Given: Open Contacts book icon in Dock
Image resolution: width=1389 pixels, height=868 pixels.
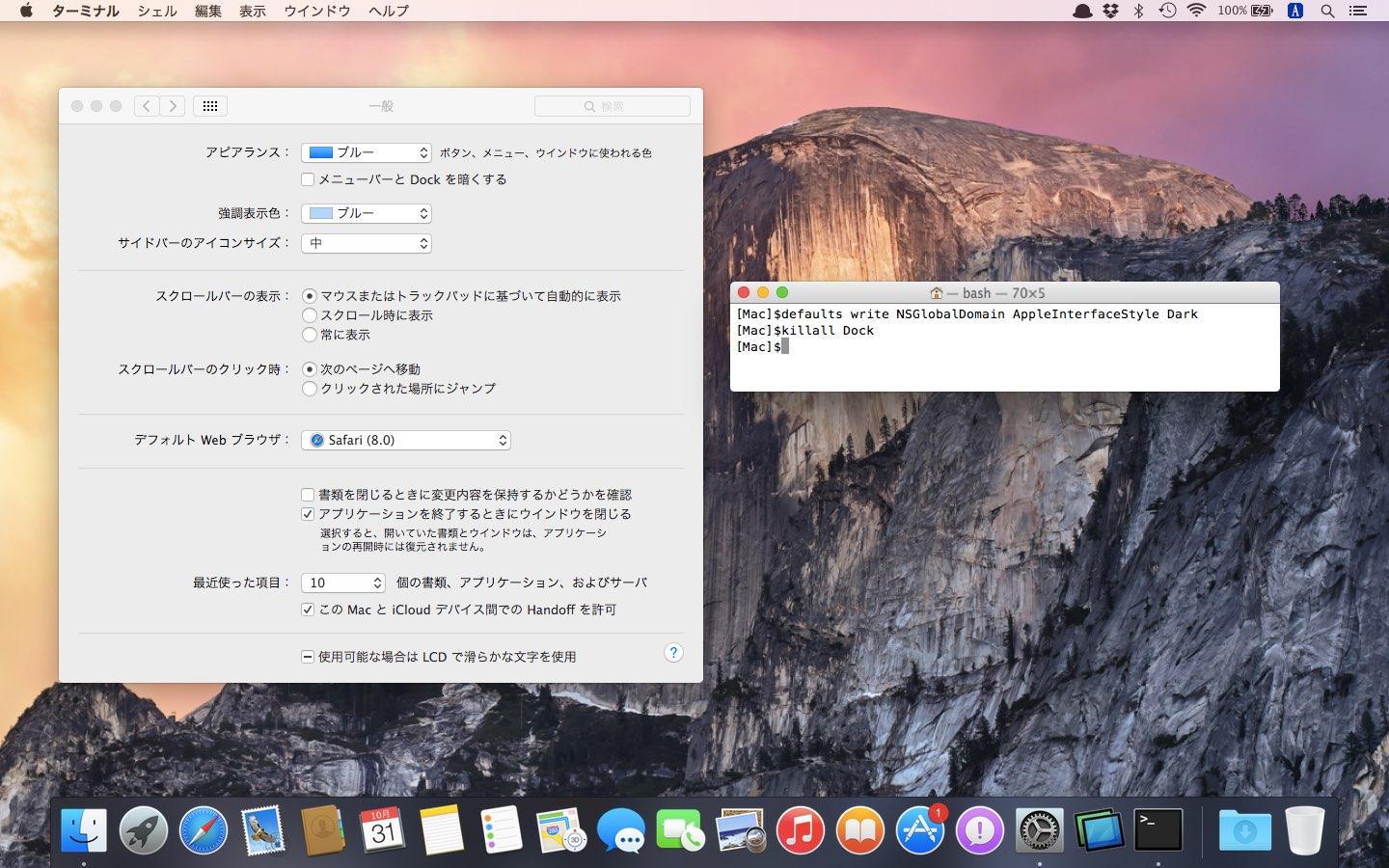Looking at the screenshot, I should click(323, 829).
